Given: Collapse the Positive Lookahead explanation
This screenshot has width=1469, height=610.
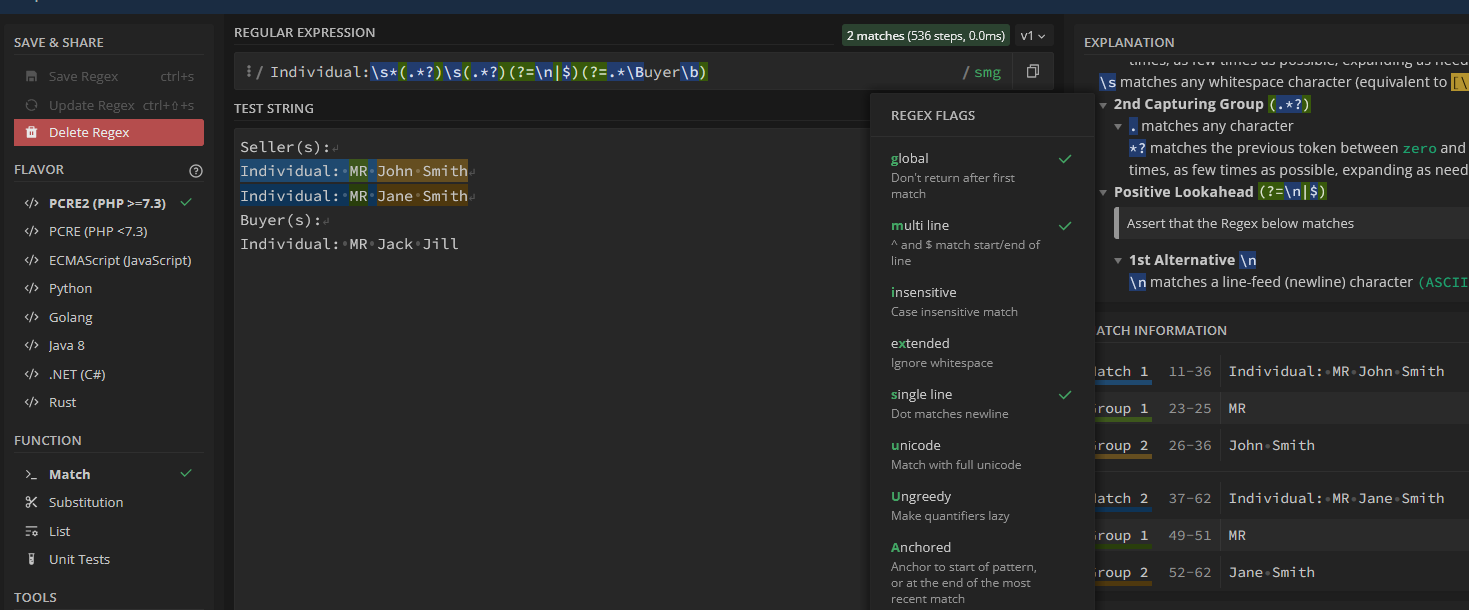Looking at the screenshot, I should point(1103,192).
